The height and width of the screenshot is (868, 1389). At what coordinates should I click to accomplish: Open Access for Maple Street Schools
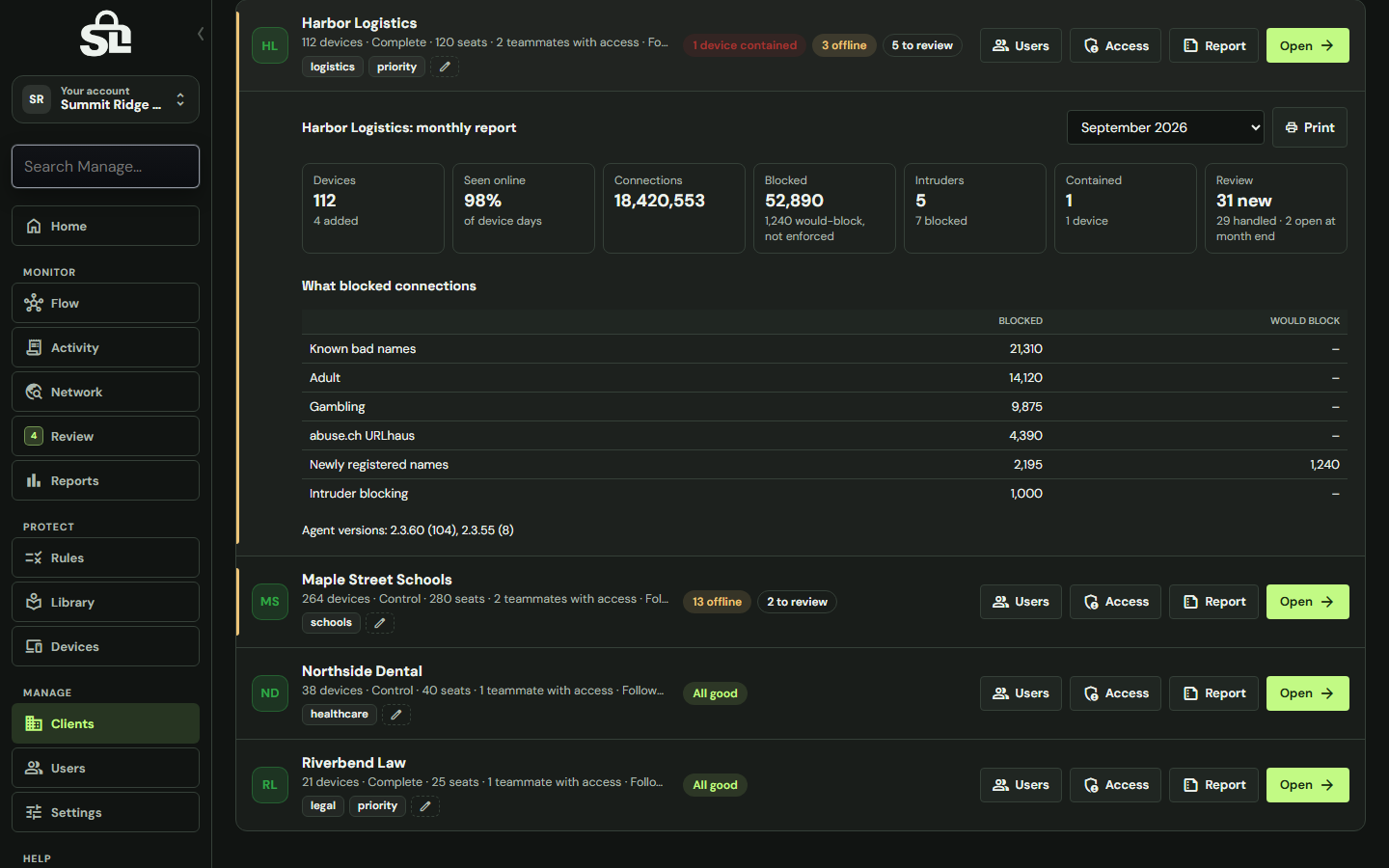pos(1115,602)
